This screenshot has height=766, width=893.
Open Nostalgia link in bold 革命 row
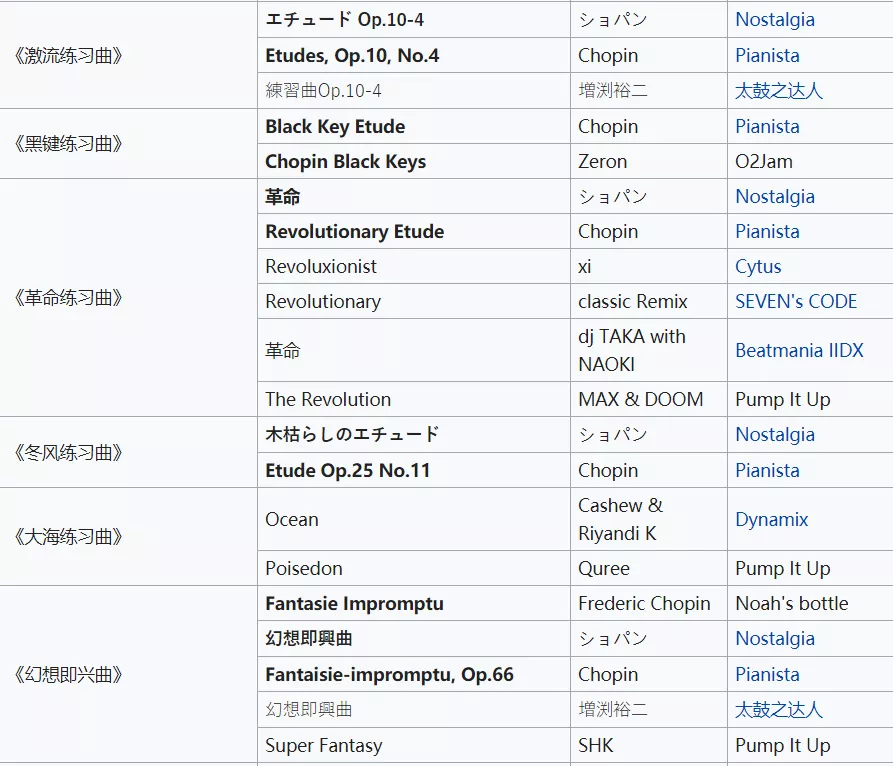pyautogui.click(x=775, y=196)
